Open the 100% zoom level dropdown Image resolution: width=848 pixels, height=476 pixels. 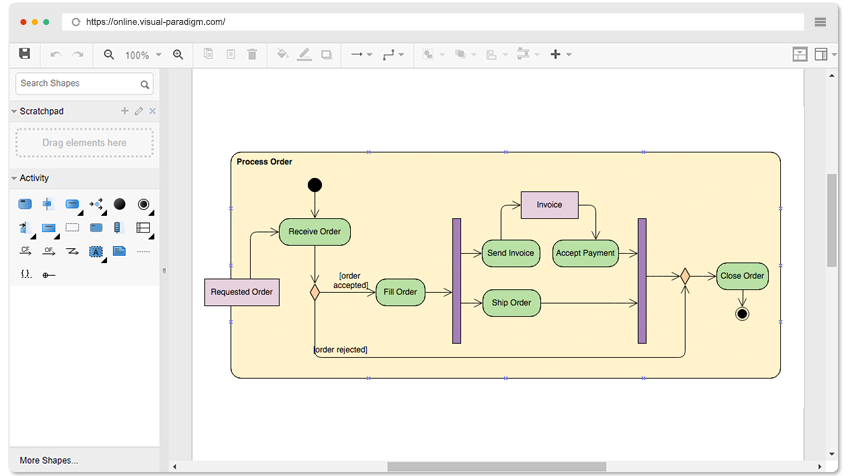143,55
